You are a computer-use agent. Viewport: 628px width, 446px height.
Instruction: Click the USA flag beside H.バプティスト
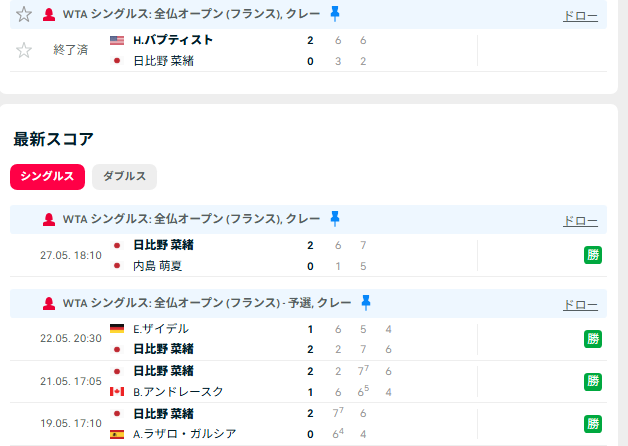[117, 40]
